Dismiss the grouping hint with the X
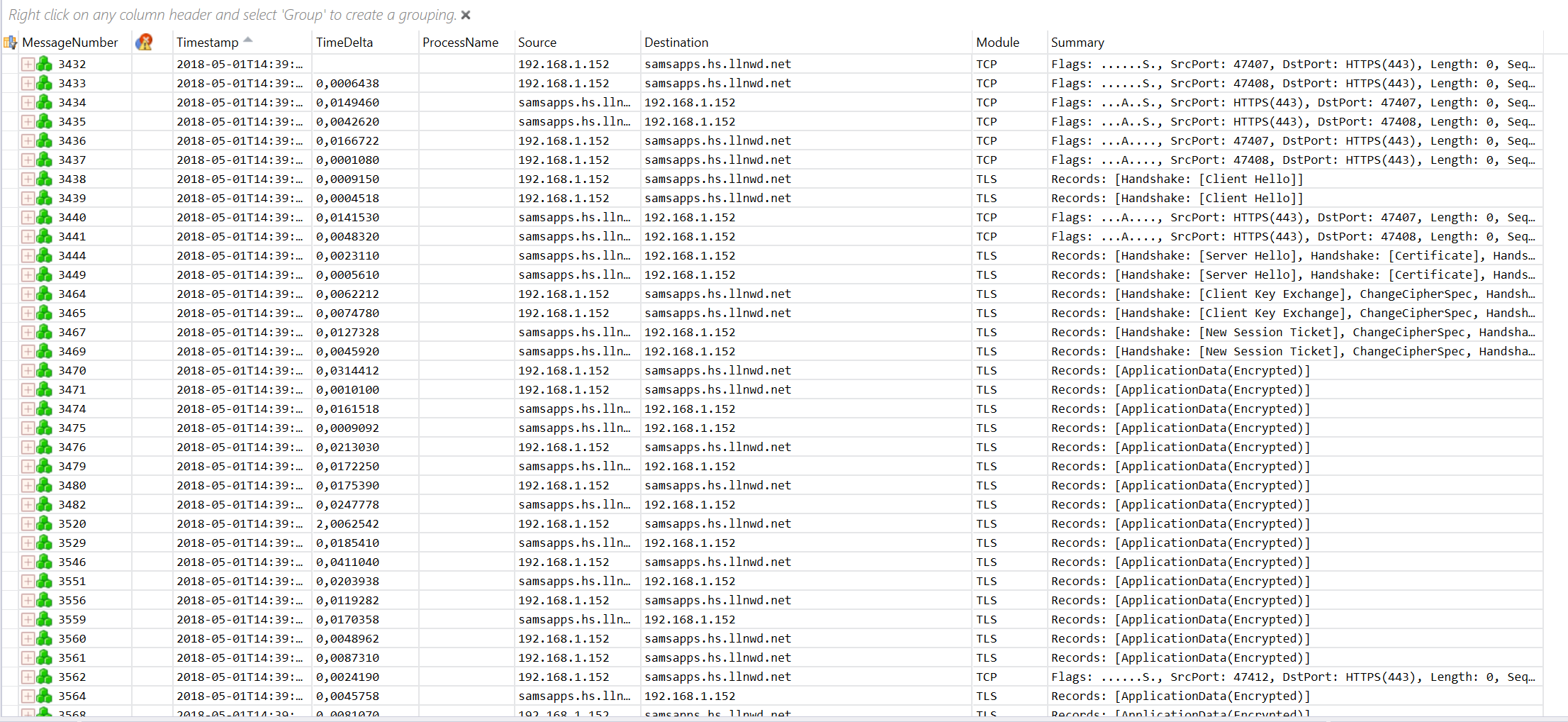The image size is (1568, 722). point(466,15)
